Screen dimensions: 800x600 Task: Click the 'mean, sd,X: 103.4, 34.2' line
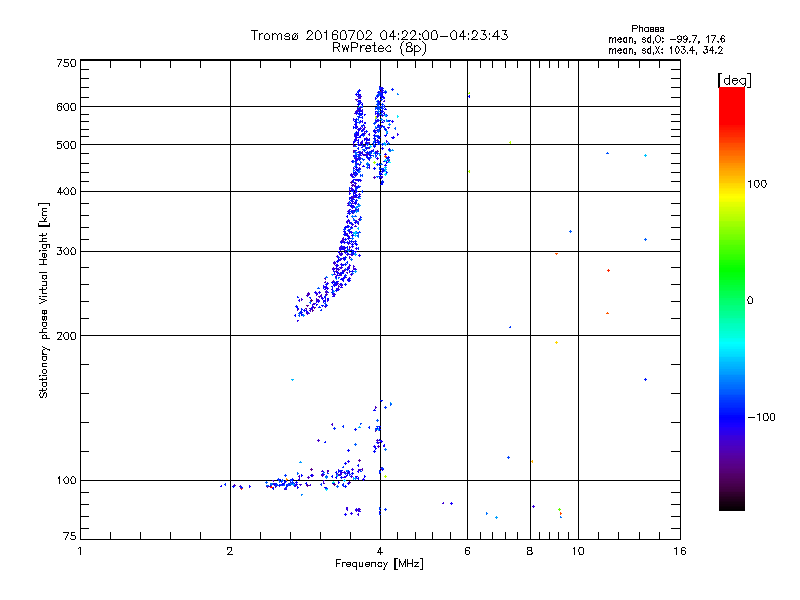pos(665,50)
